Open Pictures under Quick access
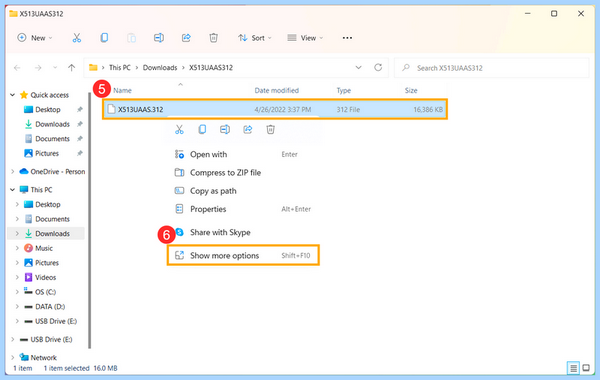600x380 pixels. (47, 153)
